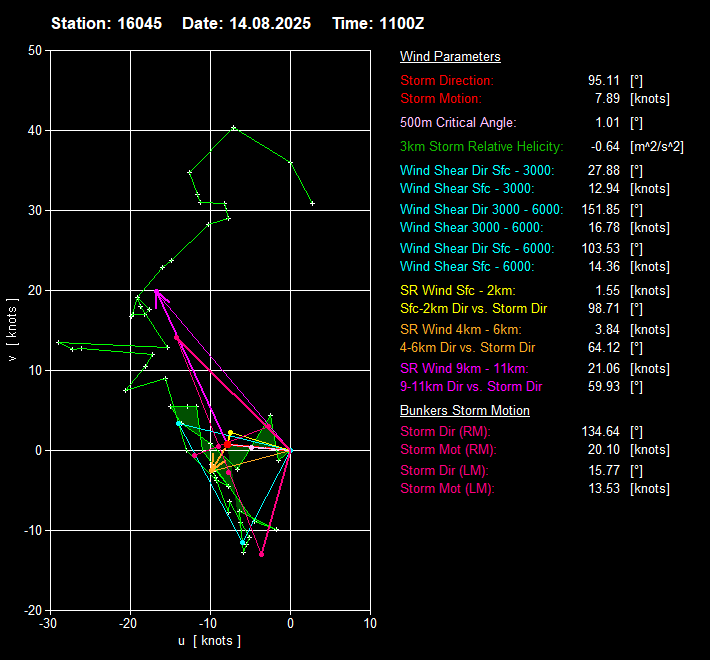Click the 'Storm Mot (RM):' label
This screenshot has height=660, width=710.
(x=448, y=450)
